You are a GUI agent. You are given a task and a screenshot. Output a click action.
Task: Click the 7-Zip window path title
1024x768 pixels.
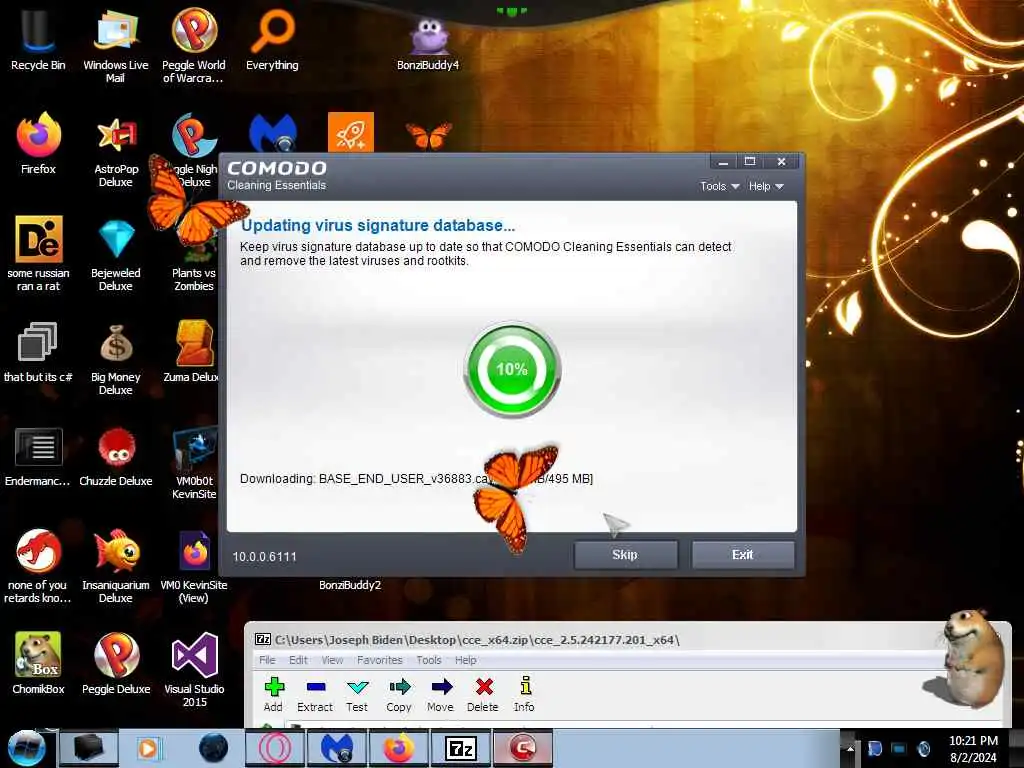coord(477,640)
